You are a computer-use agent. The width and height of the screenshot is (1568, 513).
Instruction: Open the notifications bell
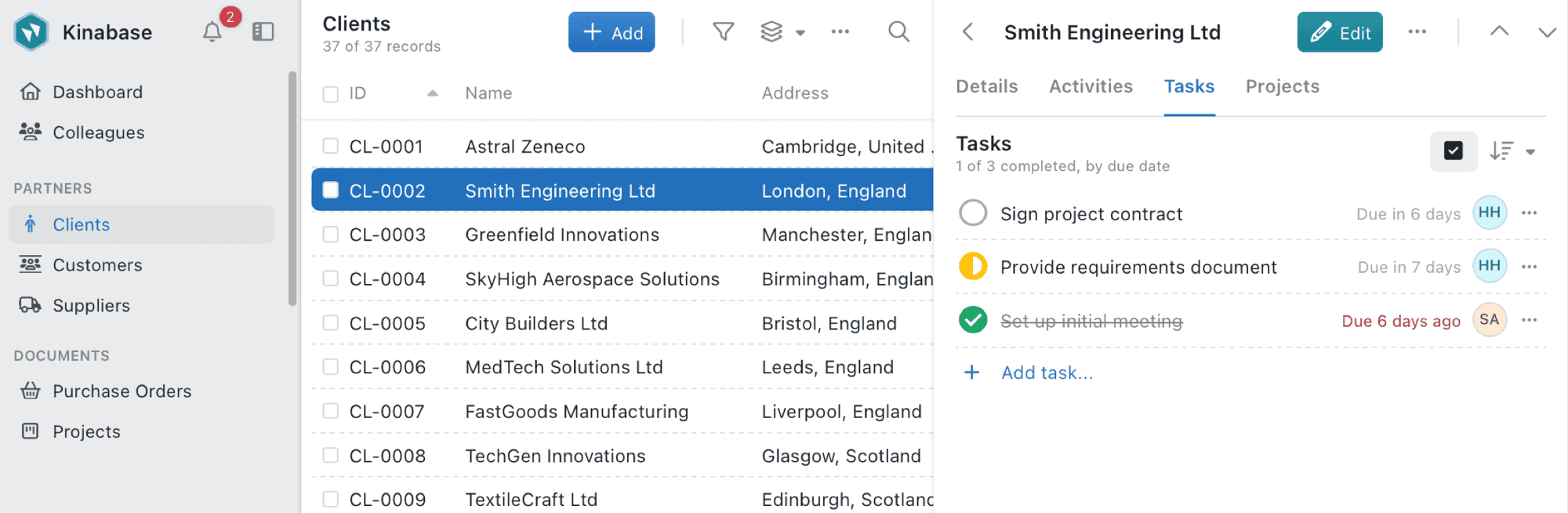point(212,32)
